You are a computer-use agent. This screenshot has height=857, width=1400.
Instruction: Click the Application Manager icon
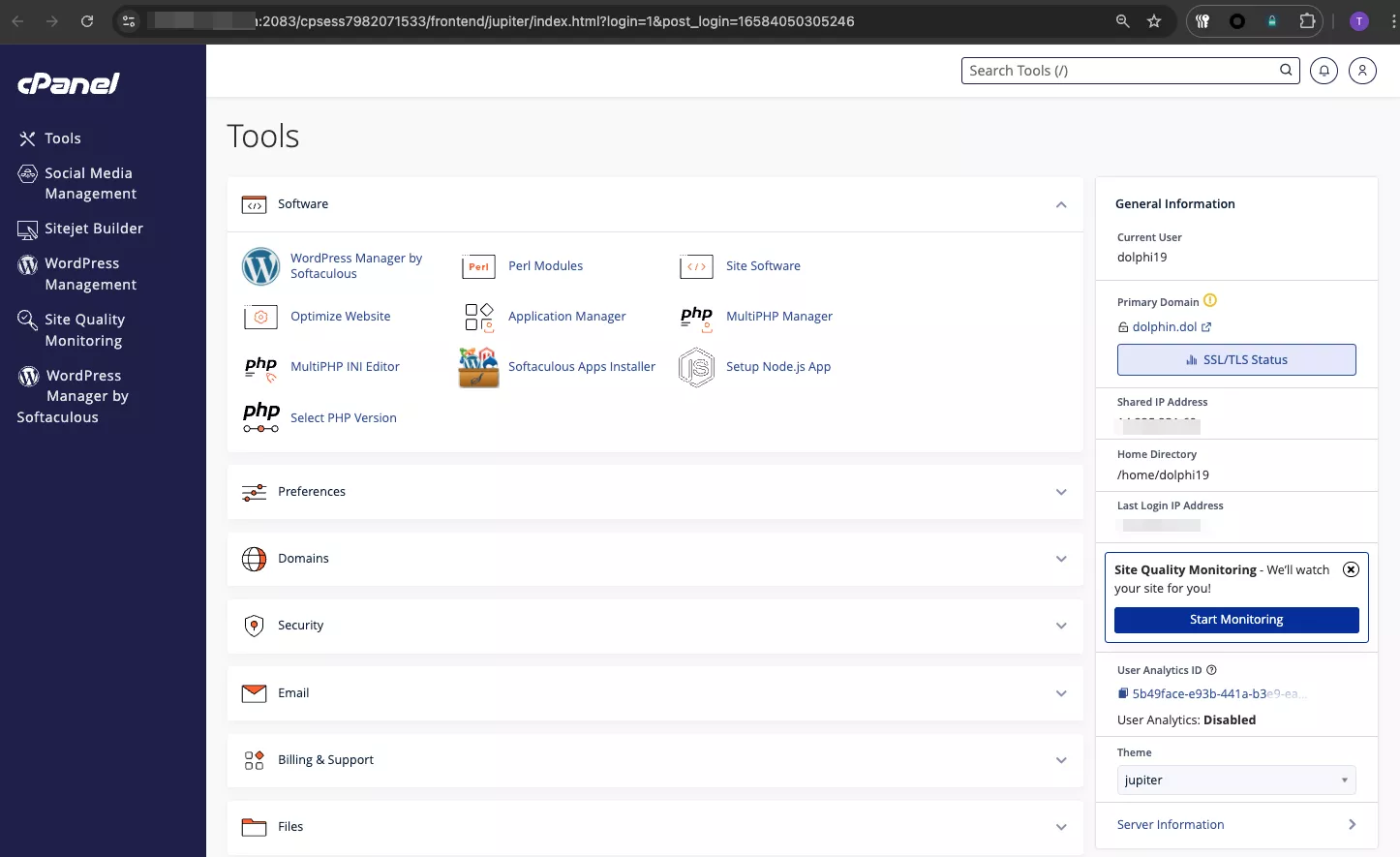pyautogui.click(x=479, y=317)
